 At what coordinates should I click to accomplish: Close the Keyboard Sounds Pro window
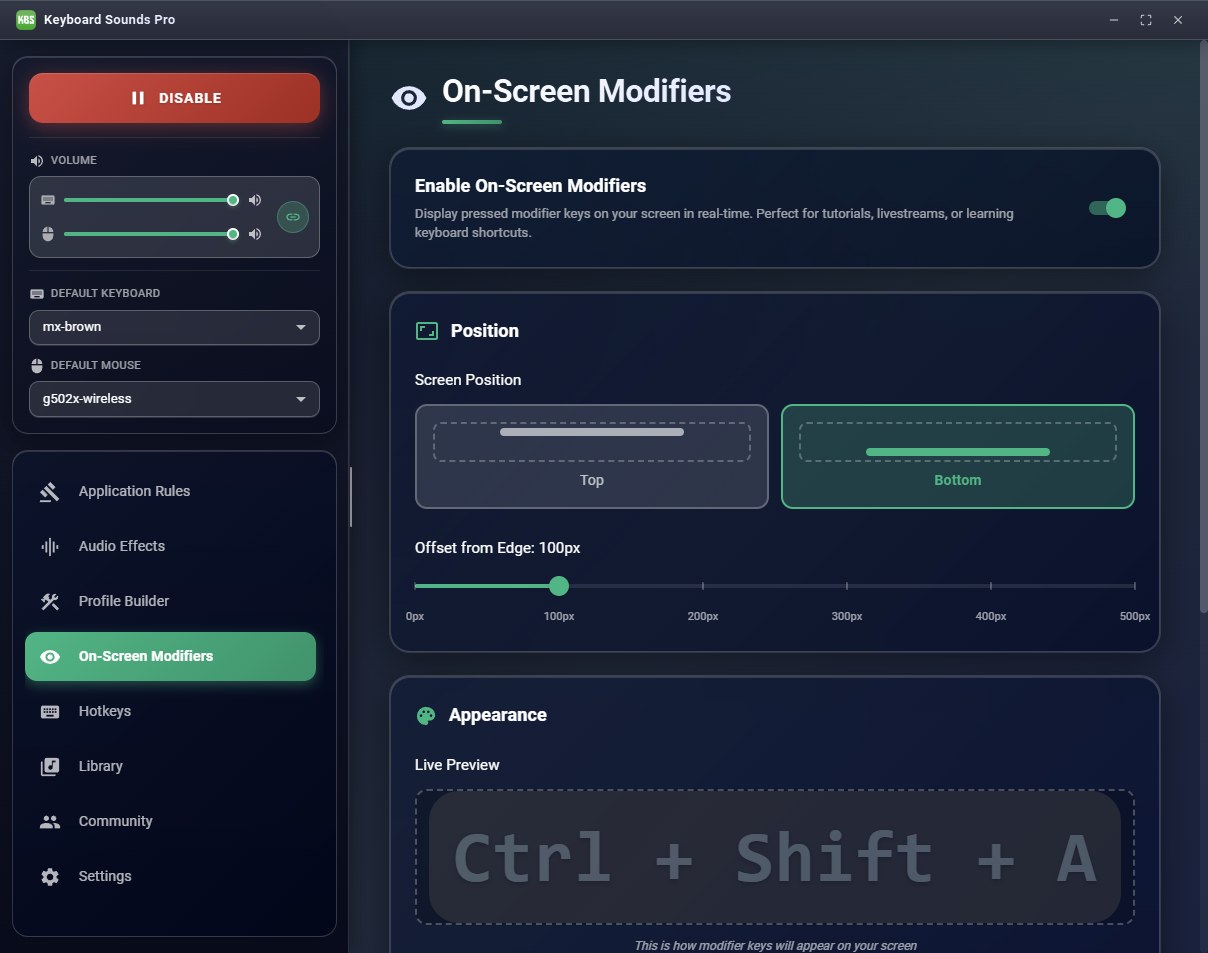point(1178,20)
